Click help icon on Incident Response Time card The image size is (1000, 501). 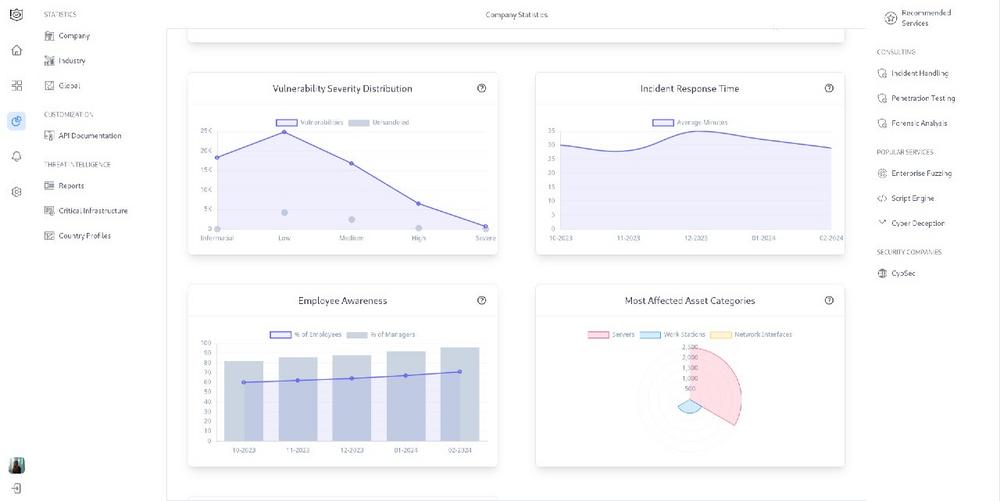coord(829,88)
